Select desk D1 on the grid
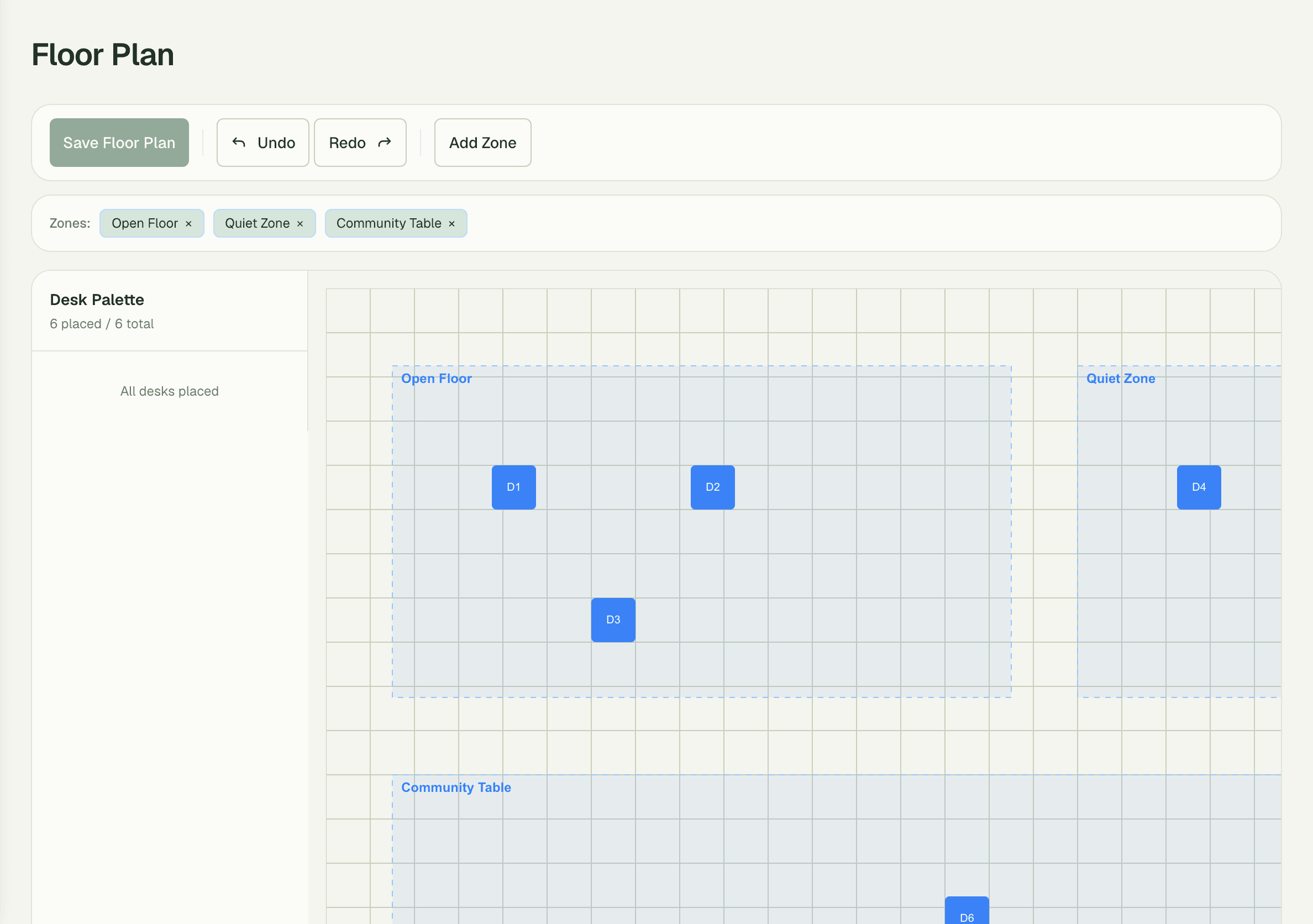The height and width of the screenshot is (924, 1313). pyautogui.click(x=513, y=487)
